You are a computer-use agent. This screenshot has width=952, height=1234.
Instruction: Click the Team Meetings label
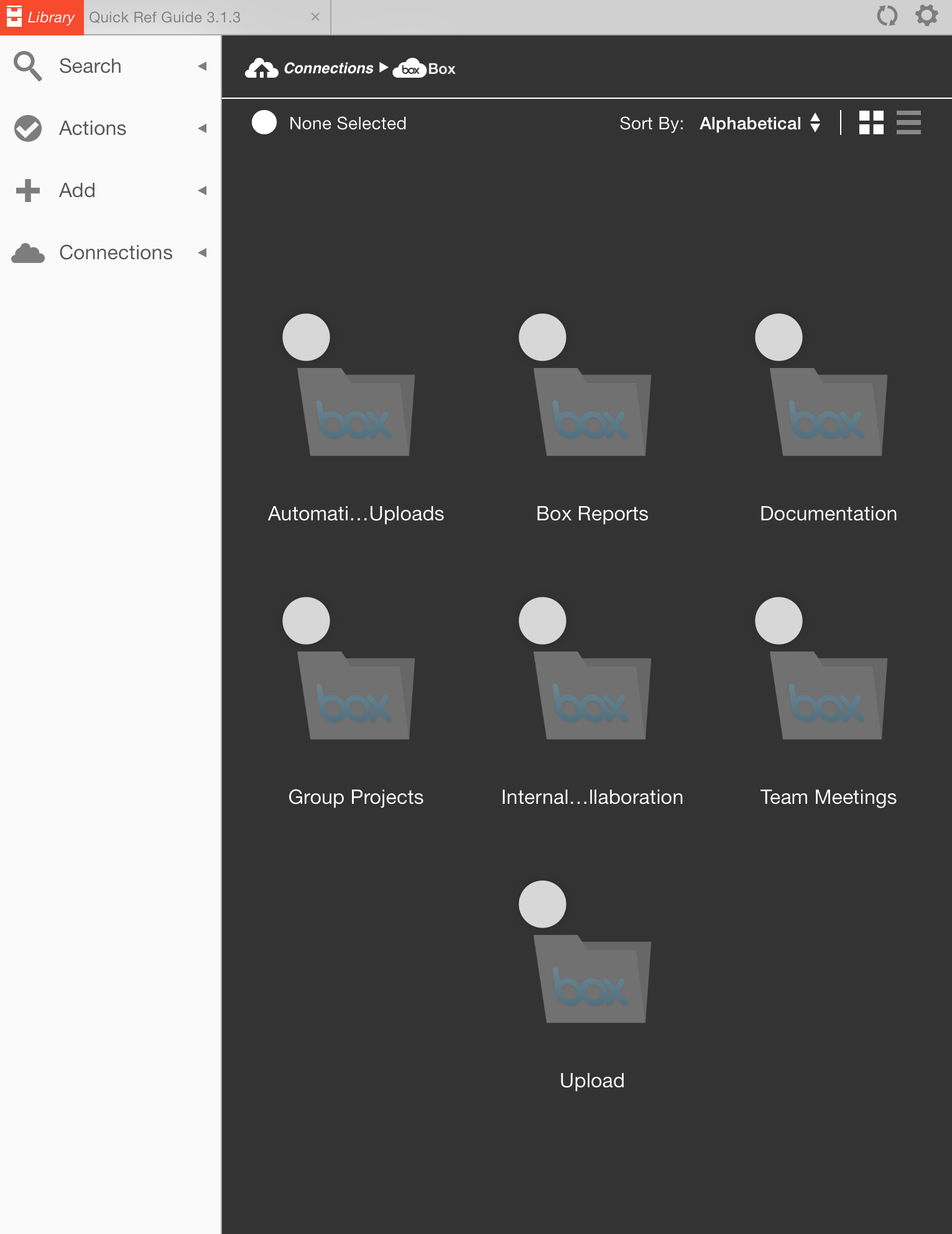pyautogui.click(x=828, y=797)
